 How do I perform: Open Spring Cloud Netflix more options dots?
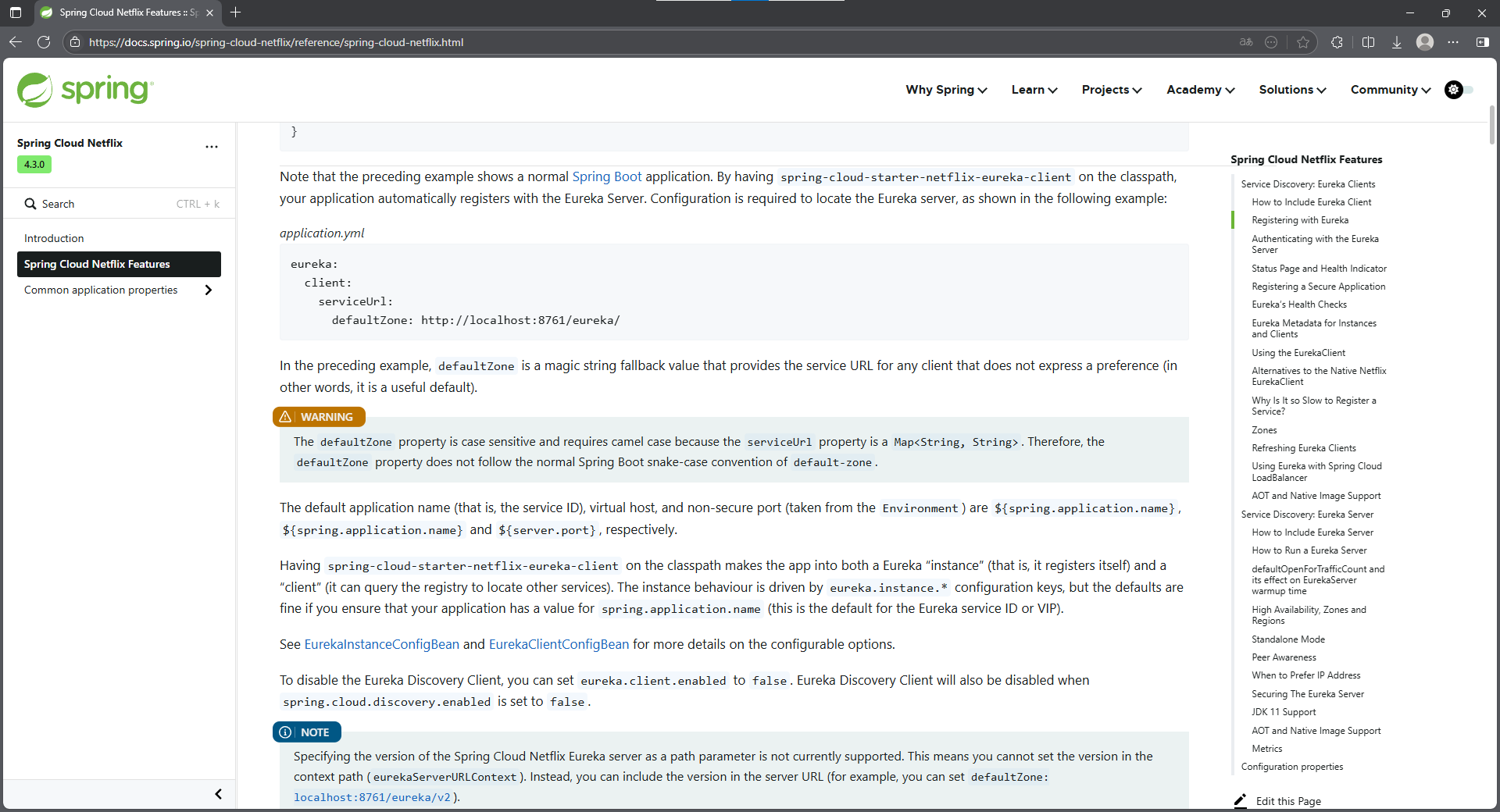coord(212,147)
